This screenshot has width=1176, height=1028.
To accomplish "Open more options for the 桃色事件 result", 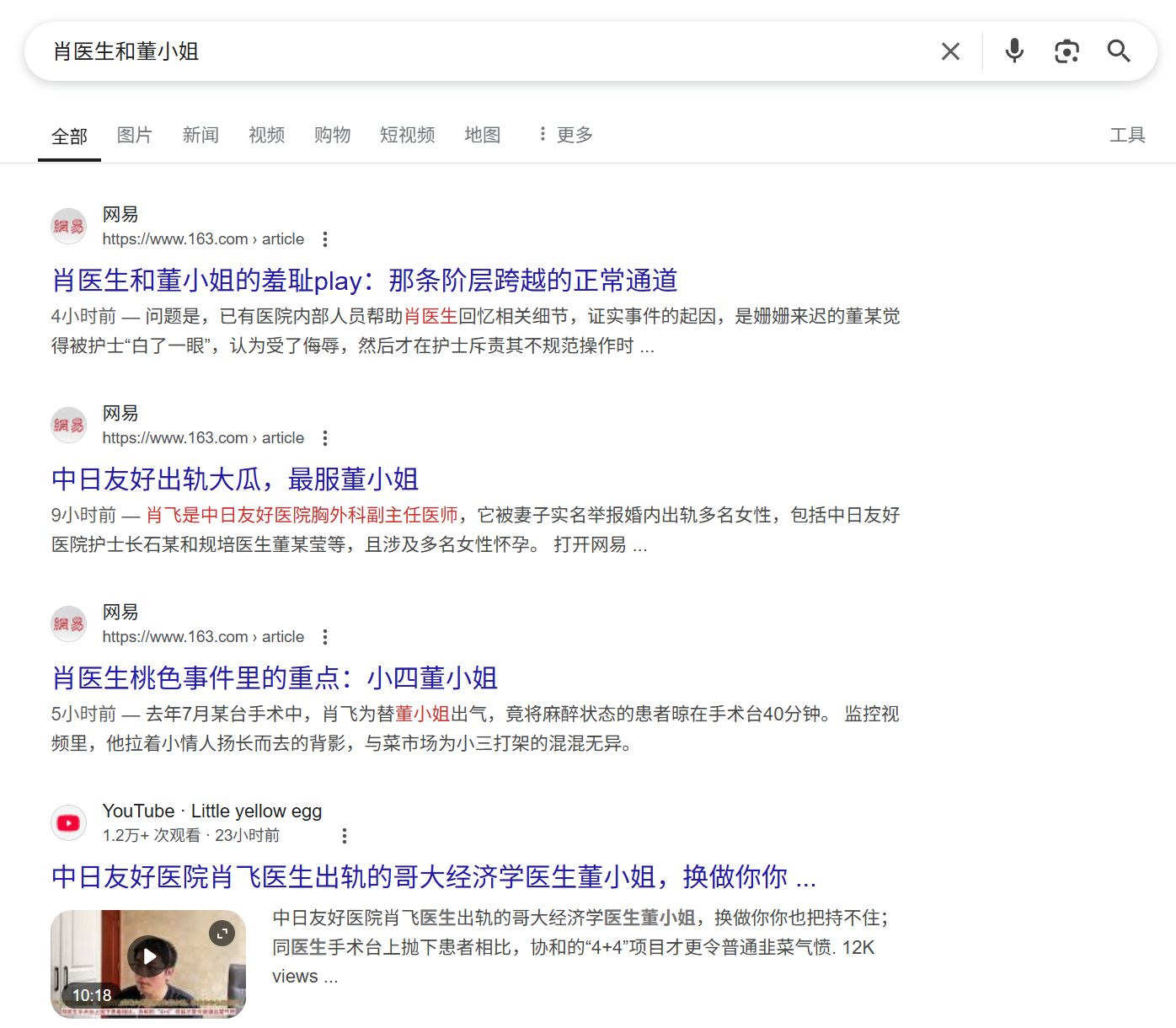I will [325, 637].
